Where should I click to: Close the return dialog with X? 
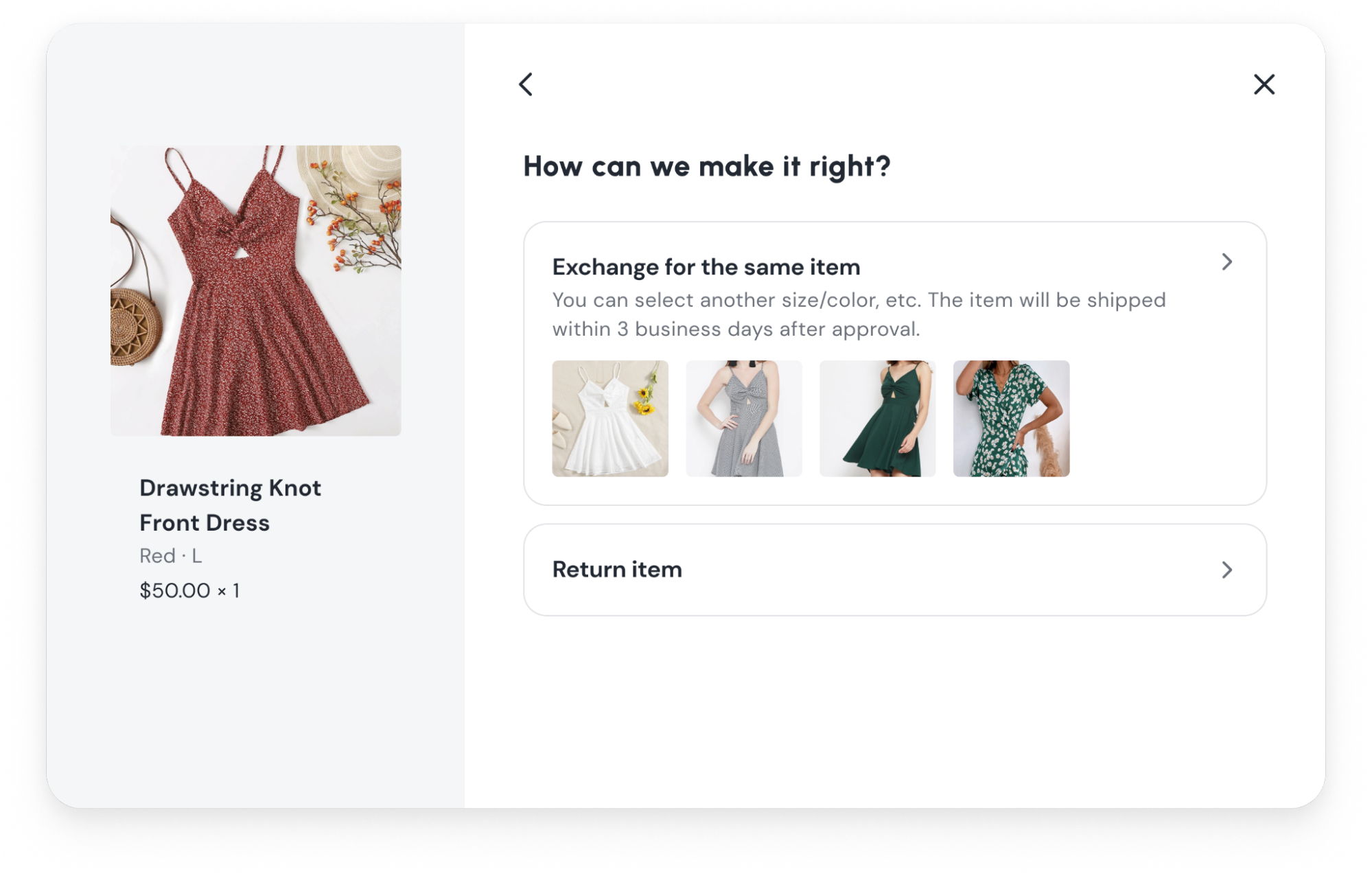coord(1264,84)
